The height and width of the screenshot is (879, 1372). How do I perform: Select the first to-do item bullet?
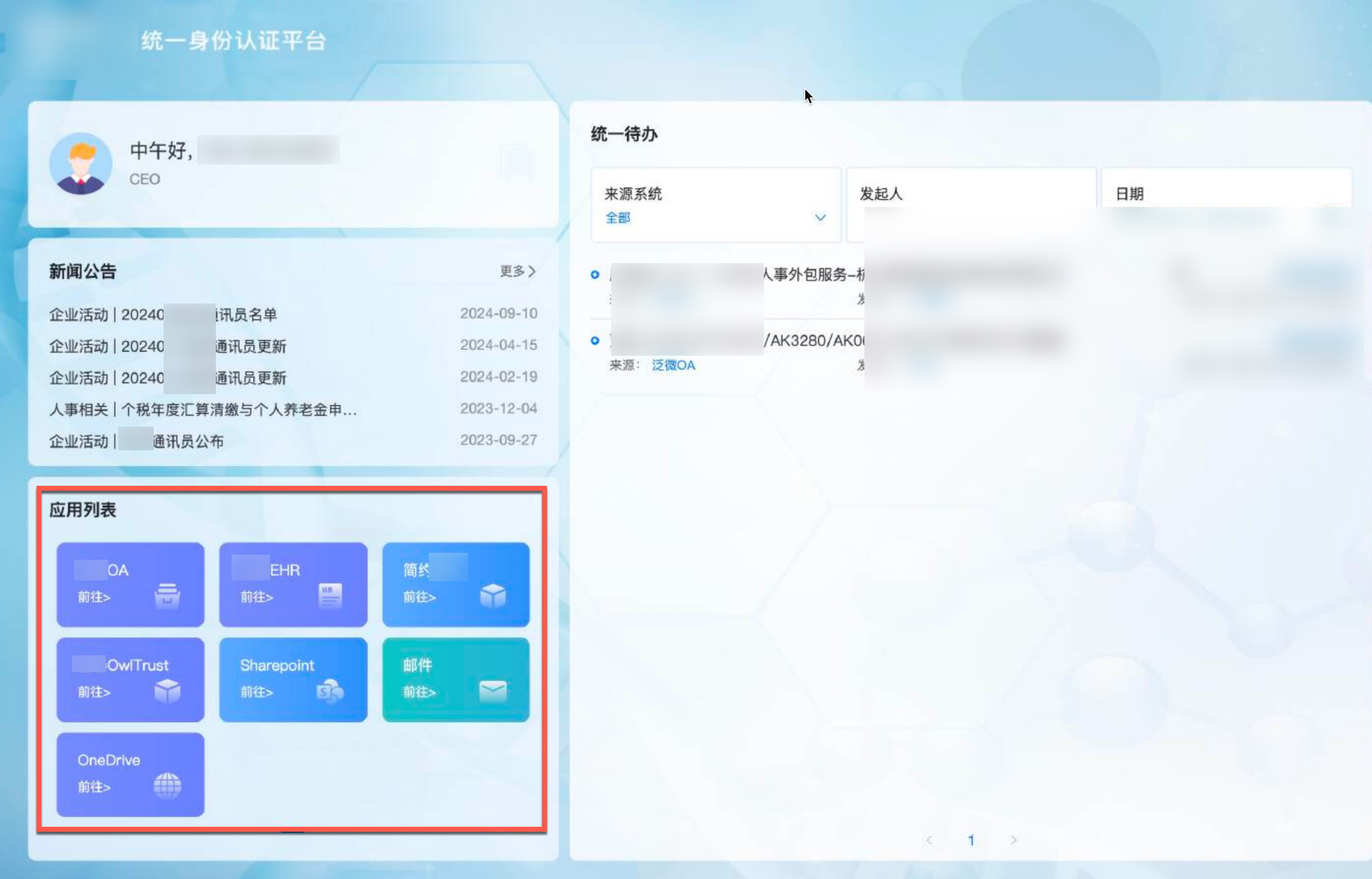[595, 274]
